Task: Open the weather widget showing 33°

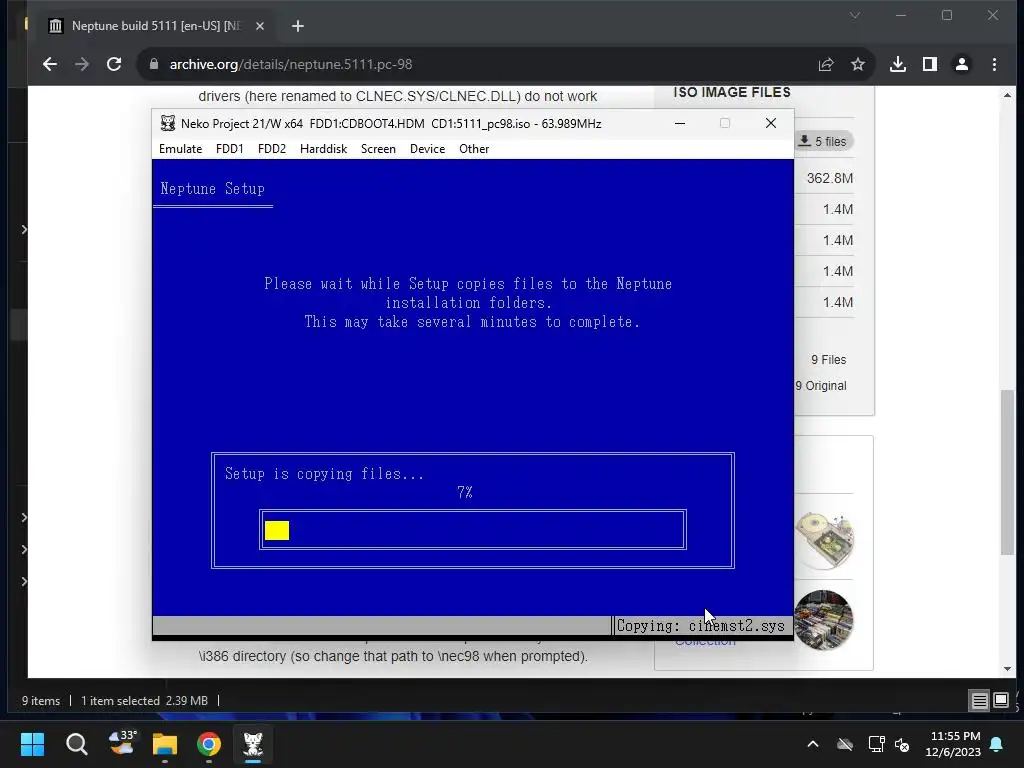Action: 121,743
